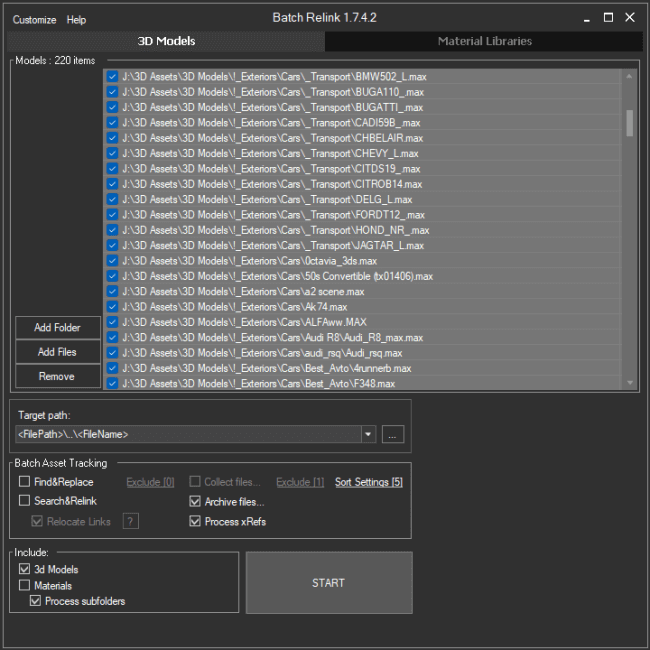Uncheck the CADI59B_.max checkbox
650x650 pixels.
coord(112,123)
